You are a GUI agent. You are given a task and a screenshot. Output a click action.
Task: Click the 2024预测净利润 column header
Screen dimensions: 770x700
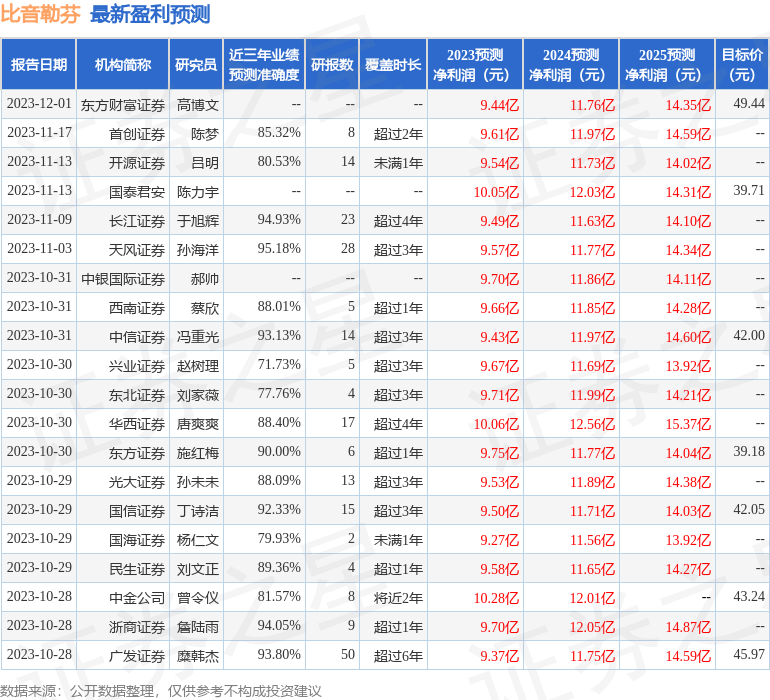pyautogui.click(x=571, y=64)
